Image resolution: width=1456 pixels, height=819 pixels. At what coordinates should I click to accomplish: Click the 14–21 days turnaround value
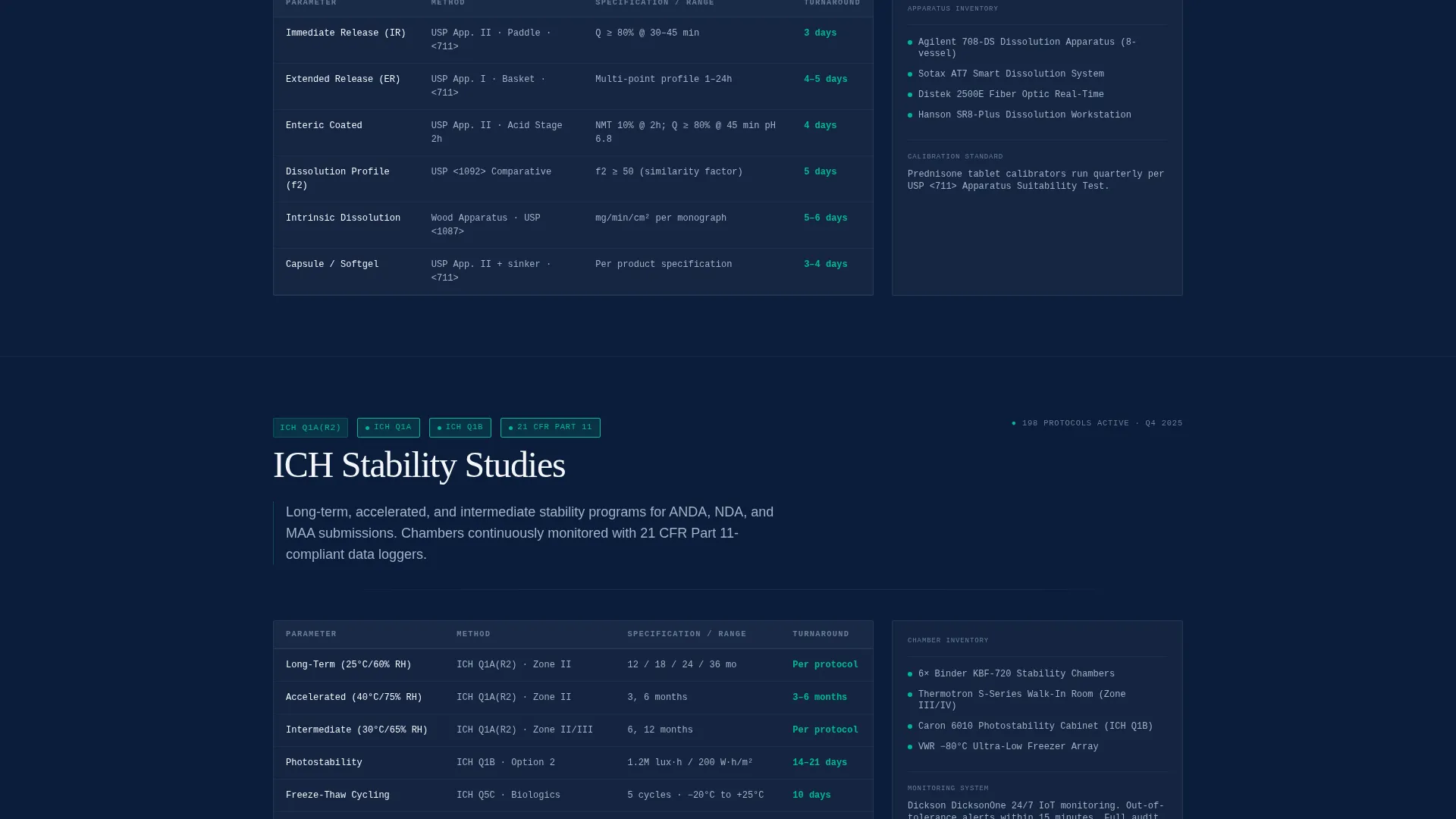point(820,763)
